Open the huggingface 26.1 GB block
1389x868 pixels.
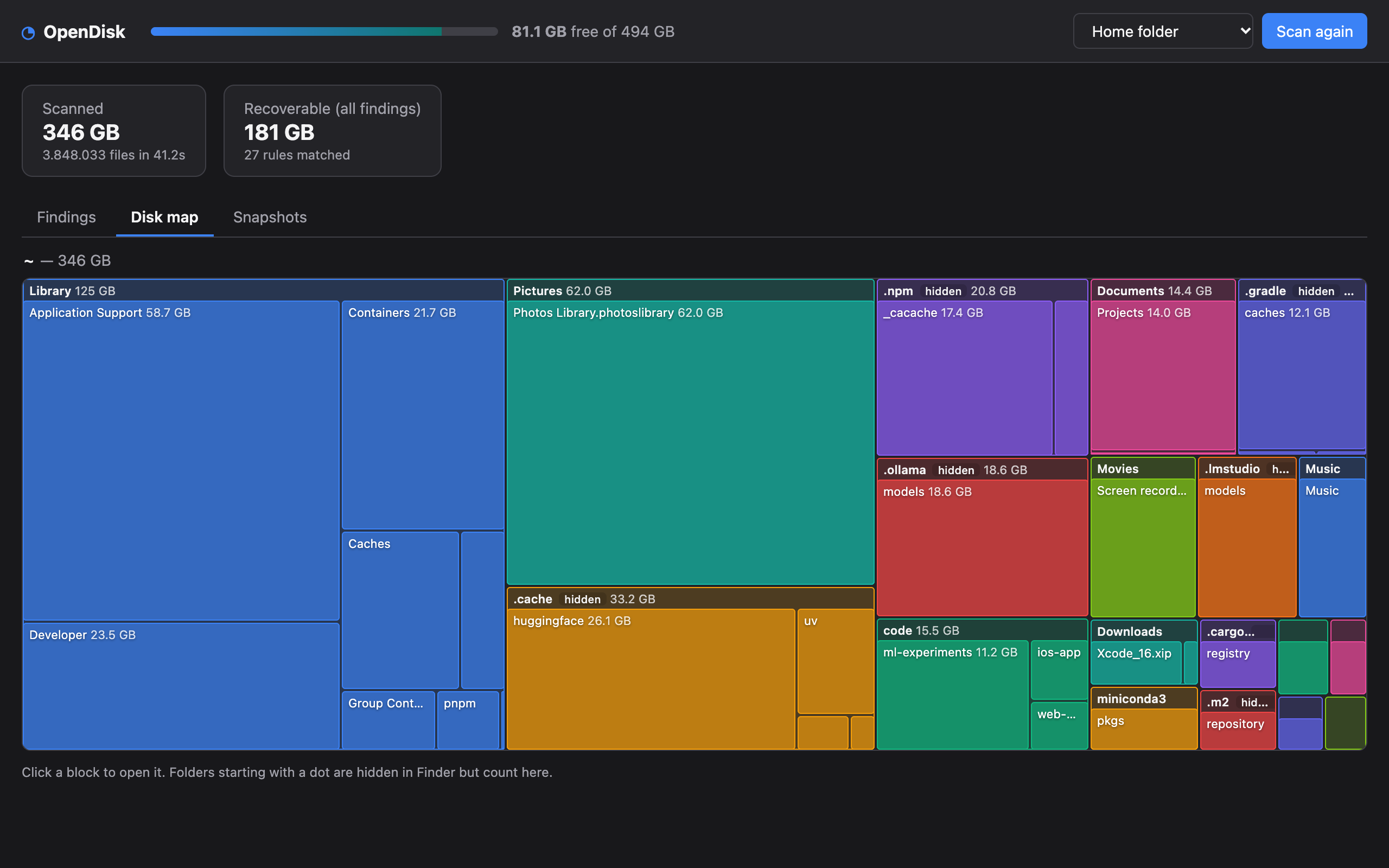coord(651,679)
